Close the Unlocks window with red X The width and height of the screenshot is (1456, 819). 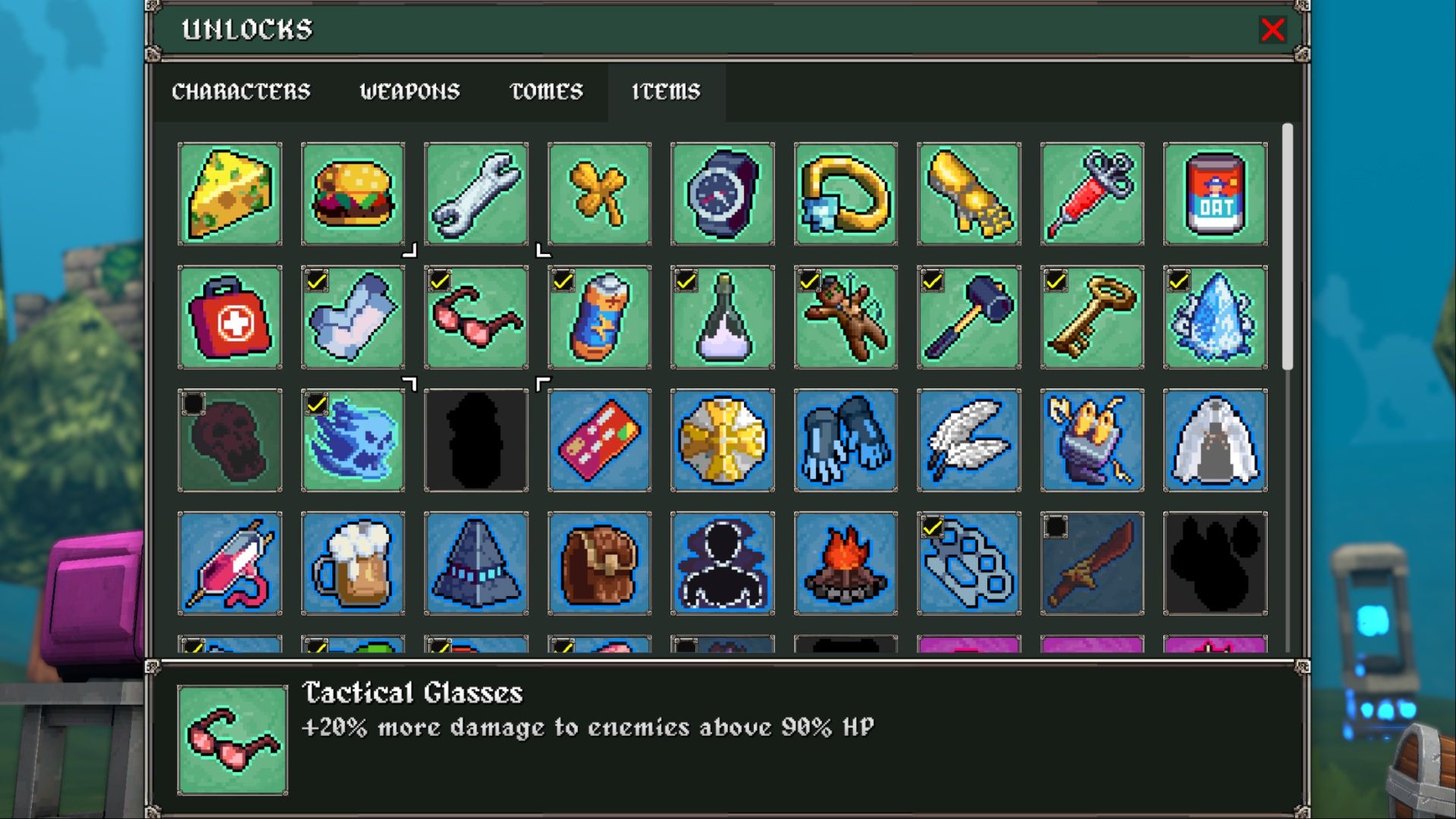(x=1272, y=30)
